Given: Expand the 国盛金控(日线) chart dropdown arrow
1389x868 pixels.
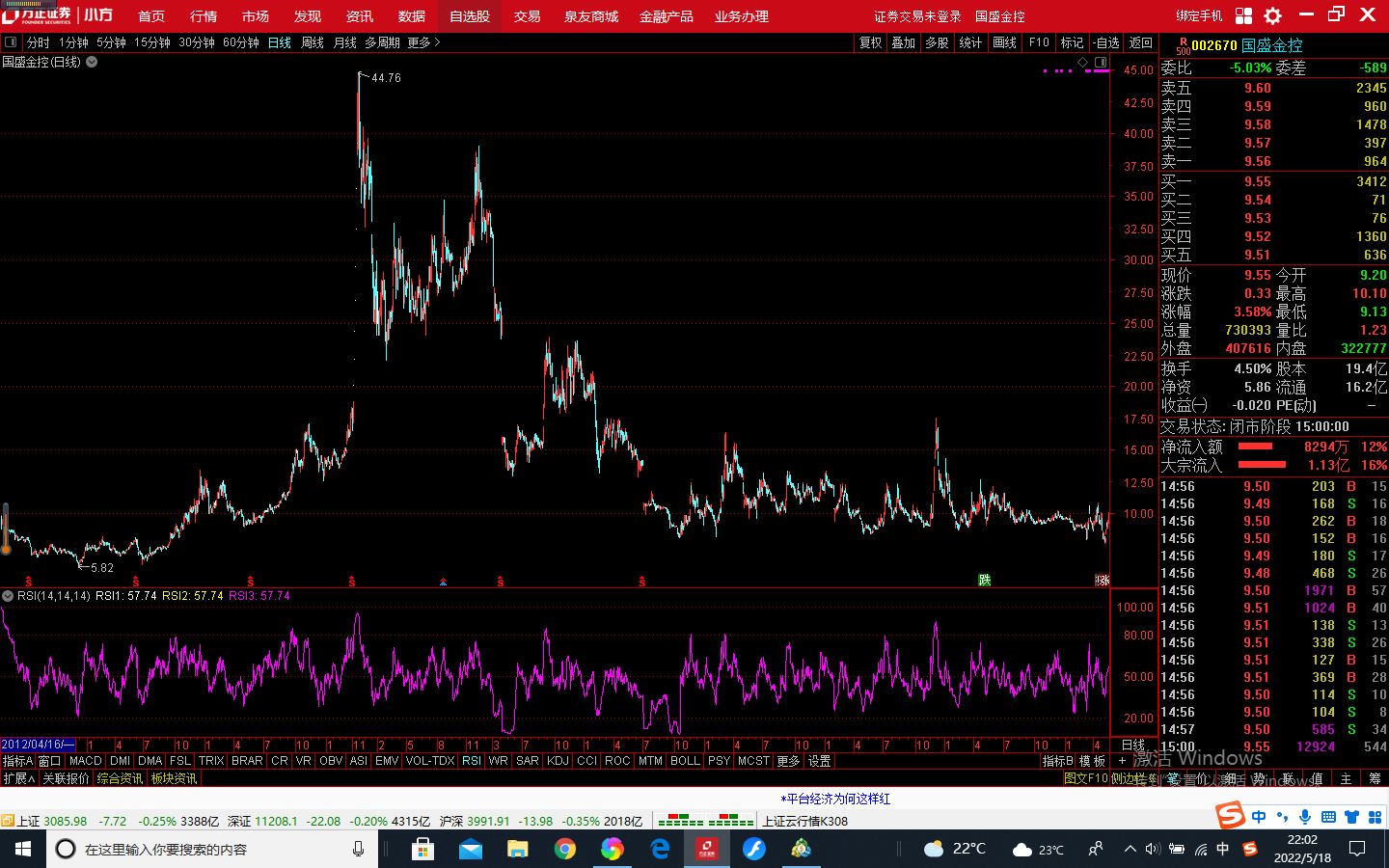Looking at the screenshot, I should pyautogui.click(x=92, y=62).
